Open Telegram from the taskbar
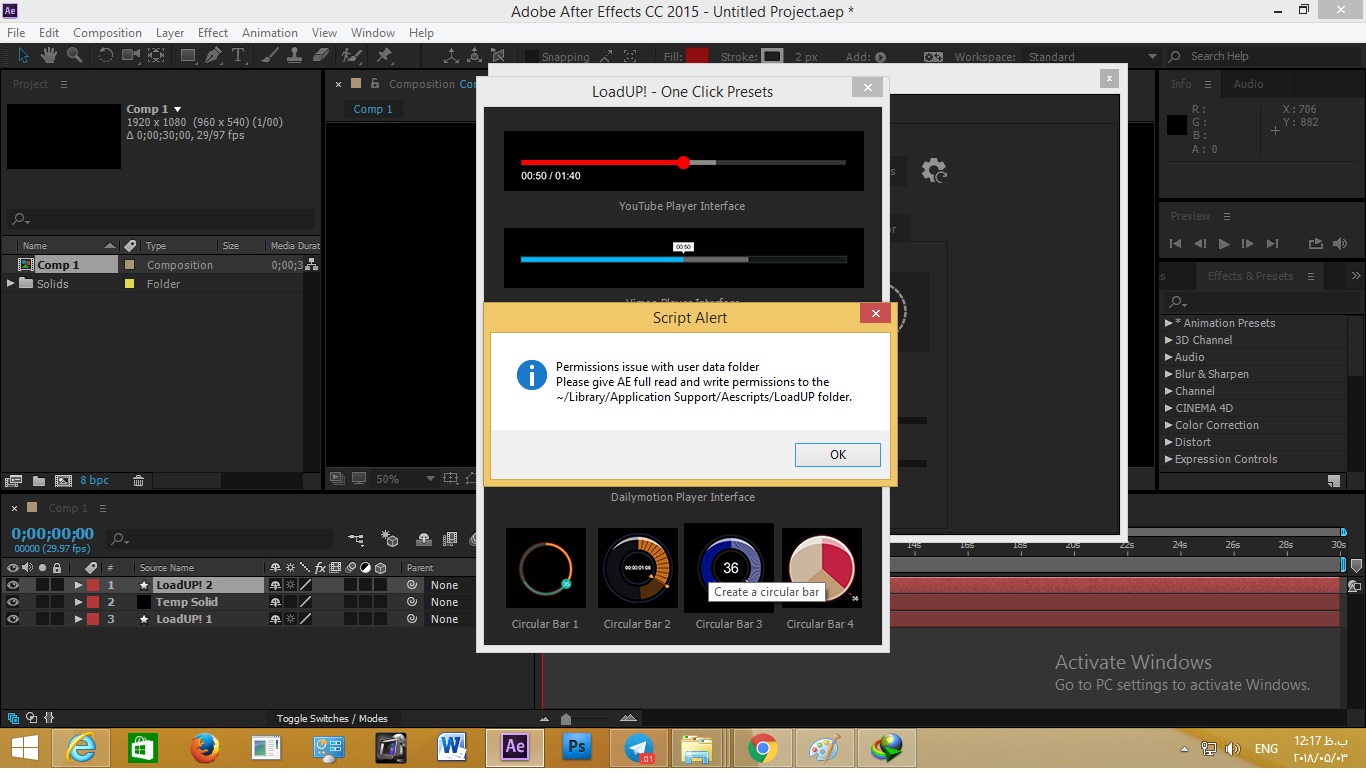1366x773 pixels. pos(638,747)
